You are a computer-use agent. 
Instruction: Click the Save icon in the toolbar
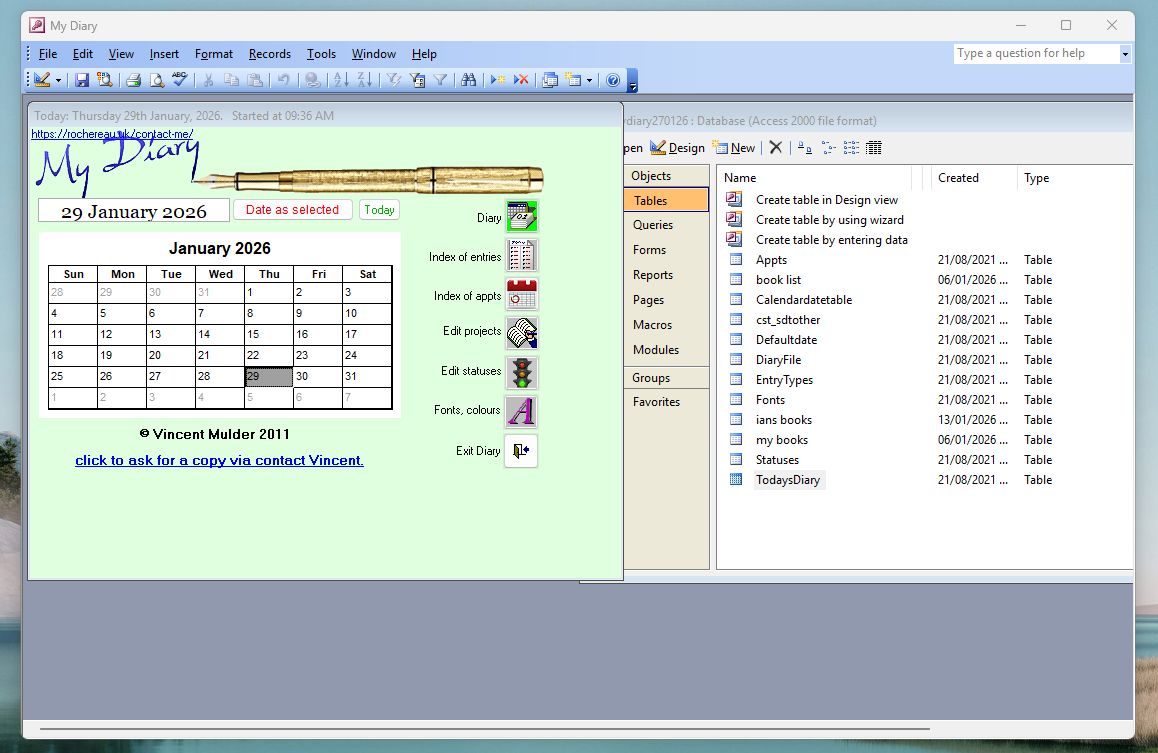pyautogui.click(x=82, y=80)
